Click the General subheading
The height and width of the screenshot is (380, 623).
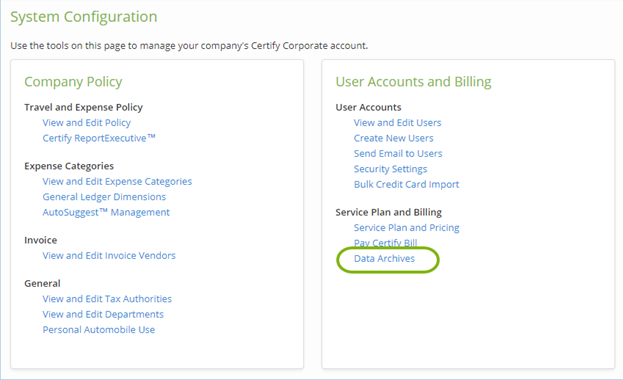click(42, 284)
